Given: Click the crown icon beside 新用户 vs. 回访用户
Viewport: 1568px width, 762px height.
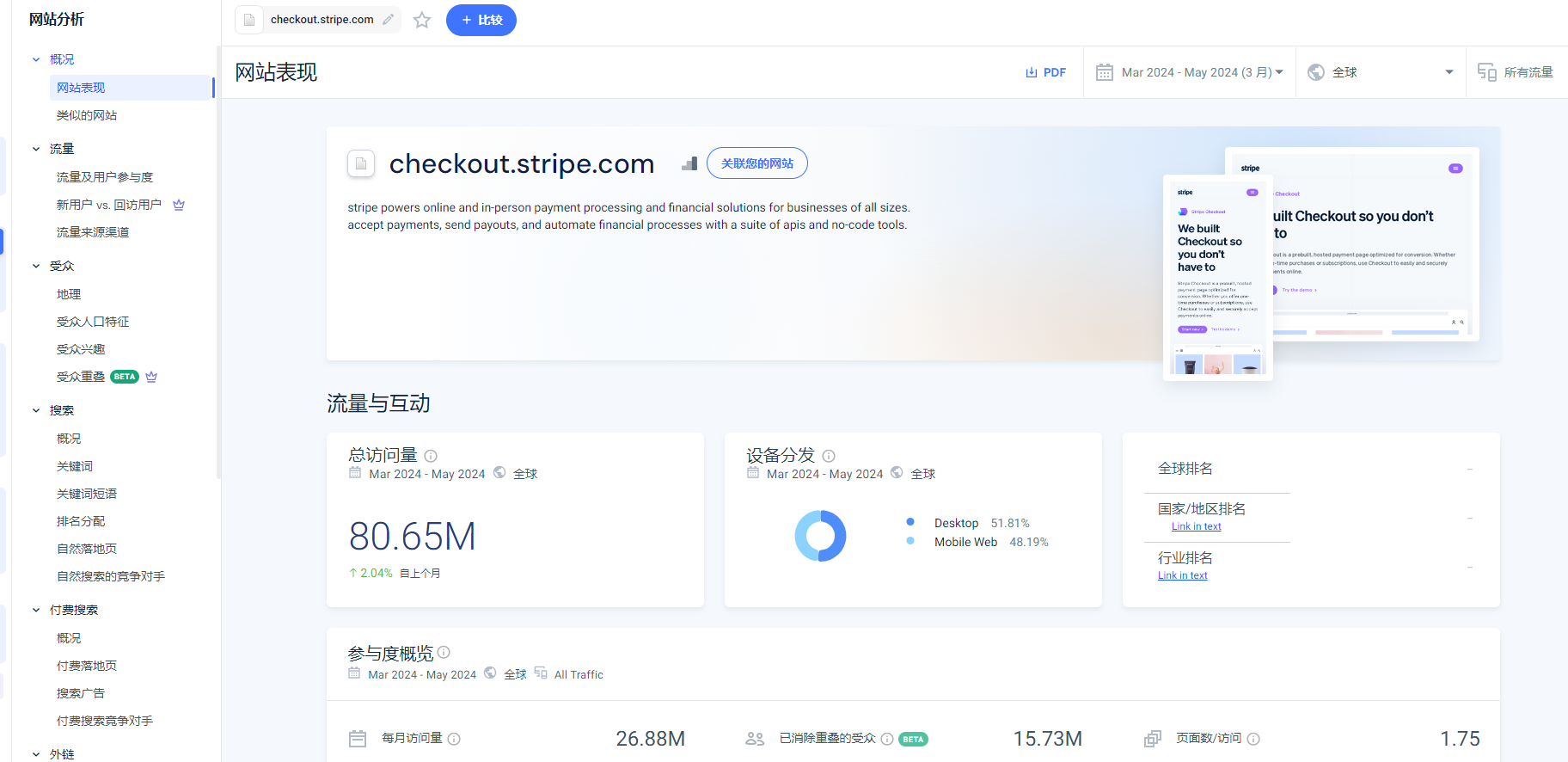Looking at the screenshot, I should tap(179, 205).
